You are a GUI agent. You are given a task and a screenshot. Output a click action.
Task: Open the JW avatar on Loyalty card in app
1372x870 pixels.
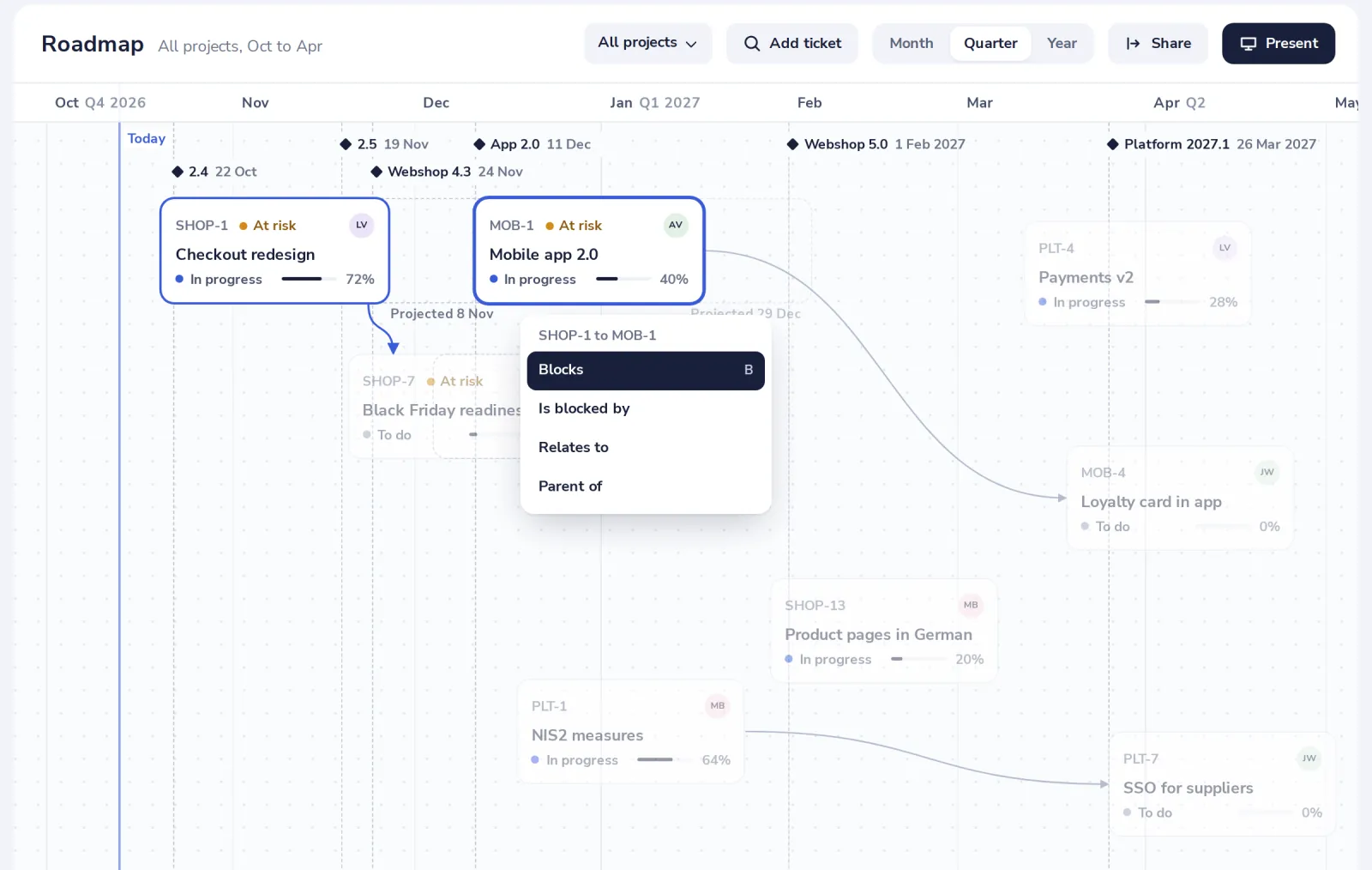(1267, 472)
